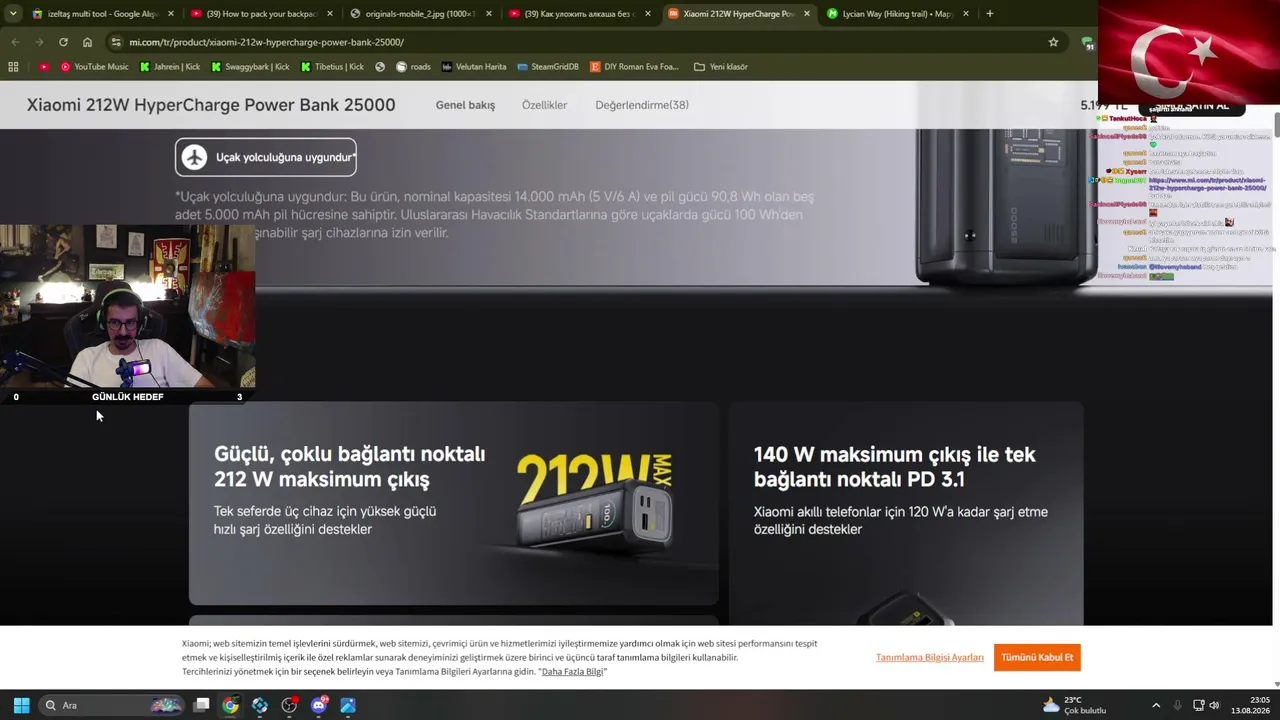Follow the Daha Fazla Bilgi link
1280x720 pixels.
[x=573, y=672]
